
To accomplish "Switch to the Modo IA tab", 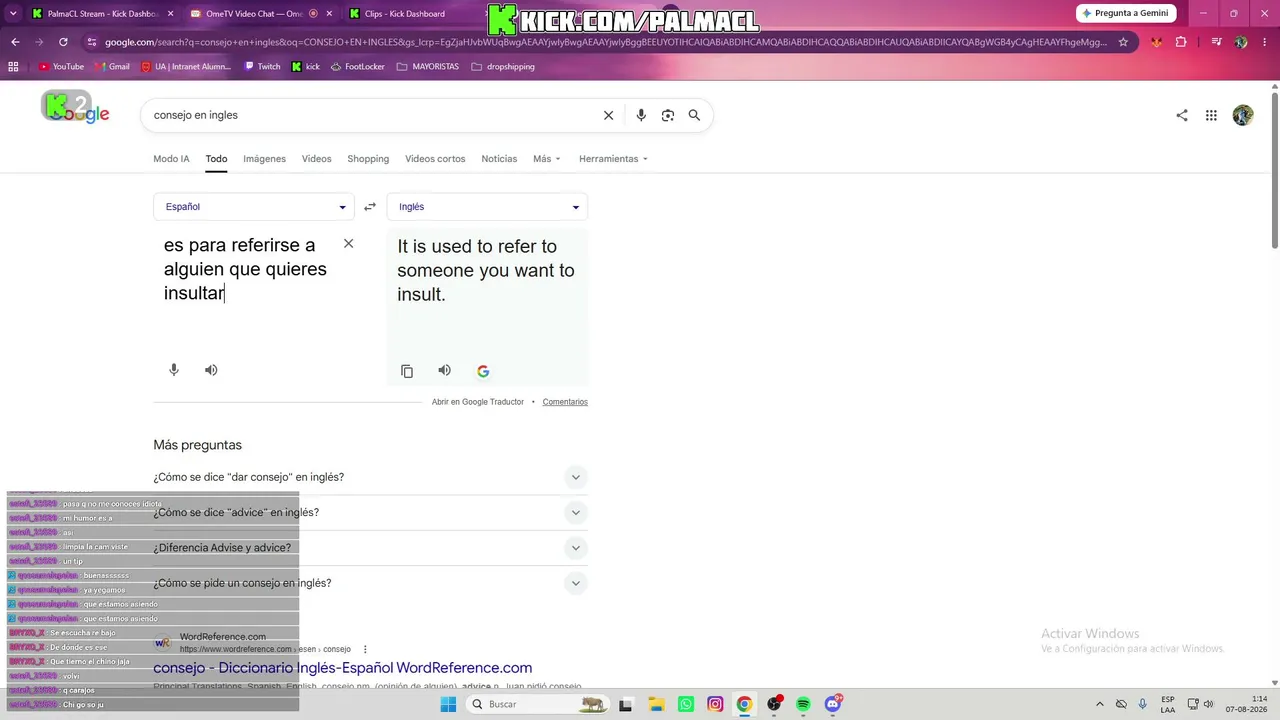I will point(171,159).
